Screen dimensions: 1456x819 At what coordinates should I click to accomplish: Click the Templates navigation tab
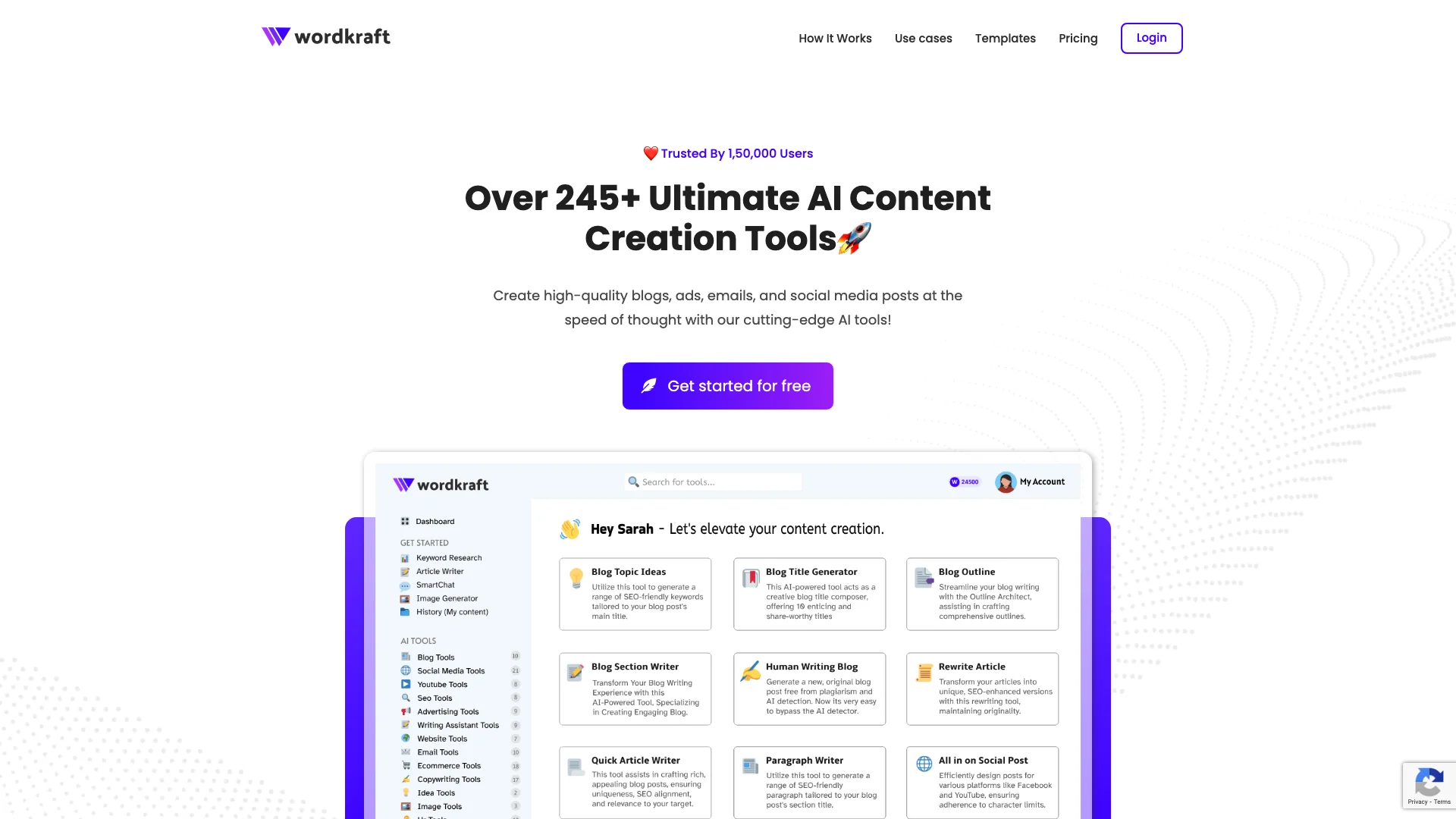[1005, 38]
